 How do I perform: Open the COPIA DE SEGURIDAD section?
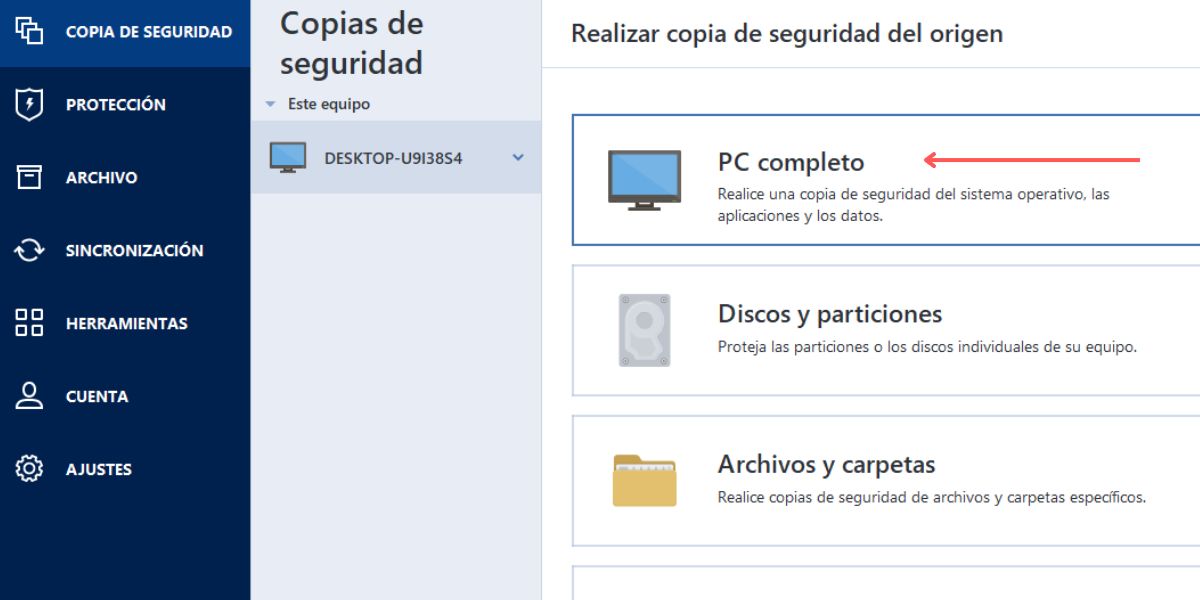pyautogui.click(x=125, y=32)
